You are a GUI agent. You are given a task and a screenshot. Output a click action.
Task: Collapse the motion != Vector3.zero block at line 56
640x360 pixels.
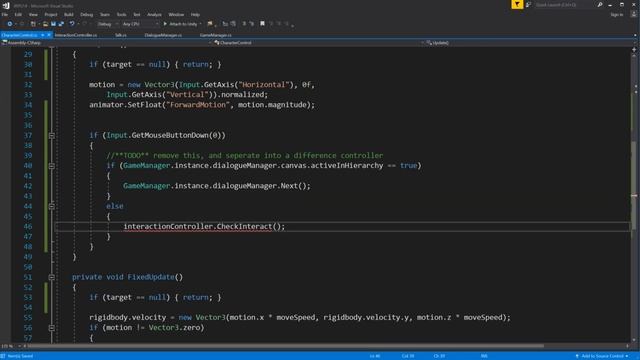tap(52, 328)
